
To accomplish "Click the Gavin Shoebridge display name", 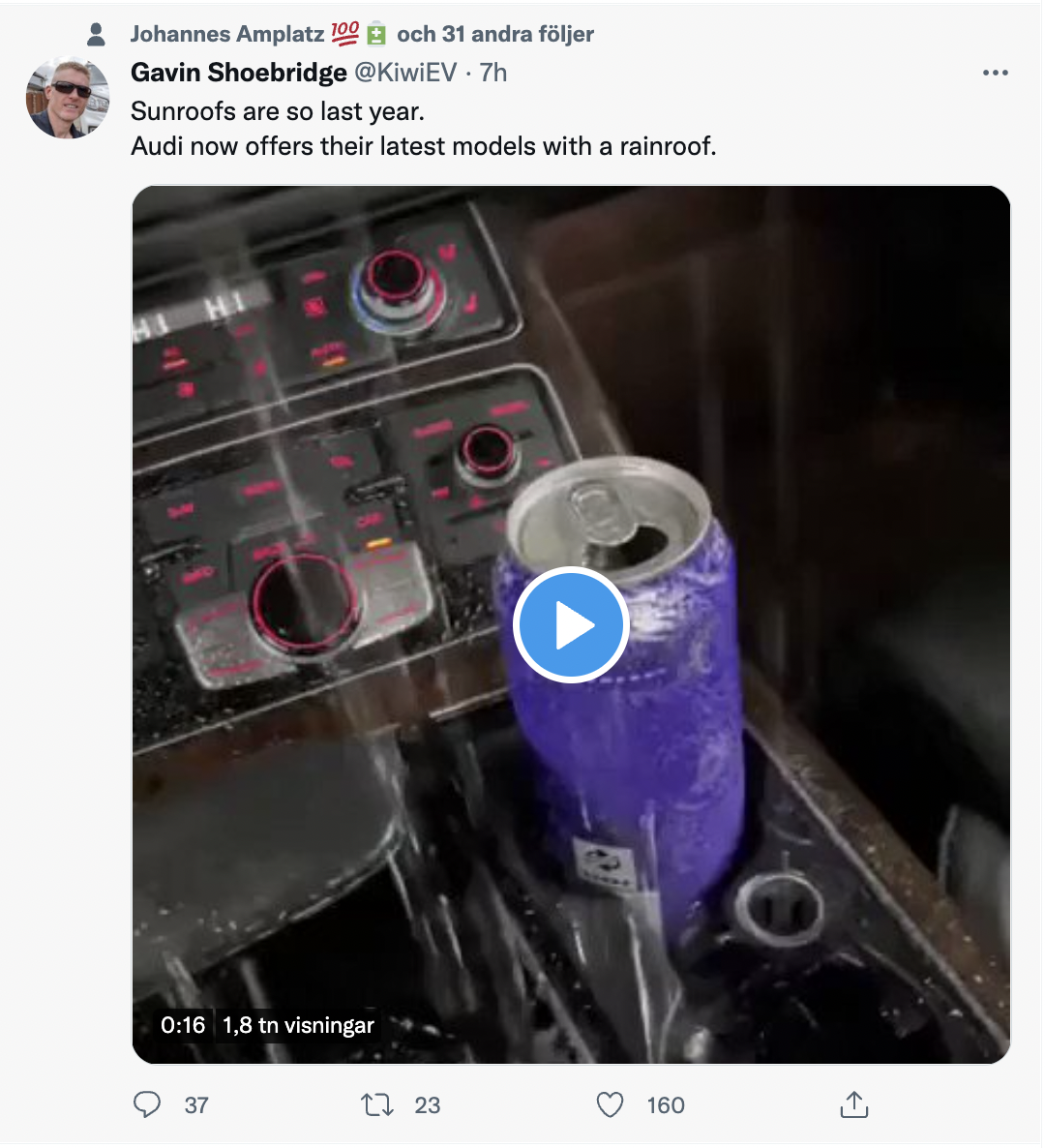I will coord(239,73).
